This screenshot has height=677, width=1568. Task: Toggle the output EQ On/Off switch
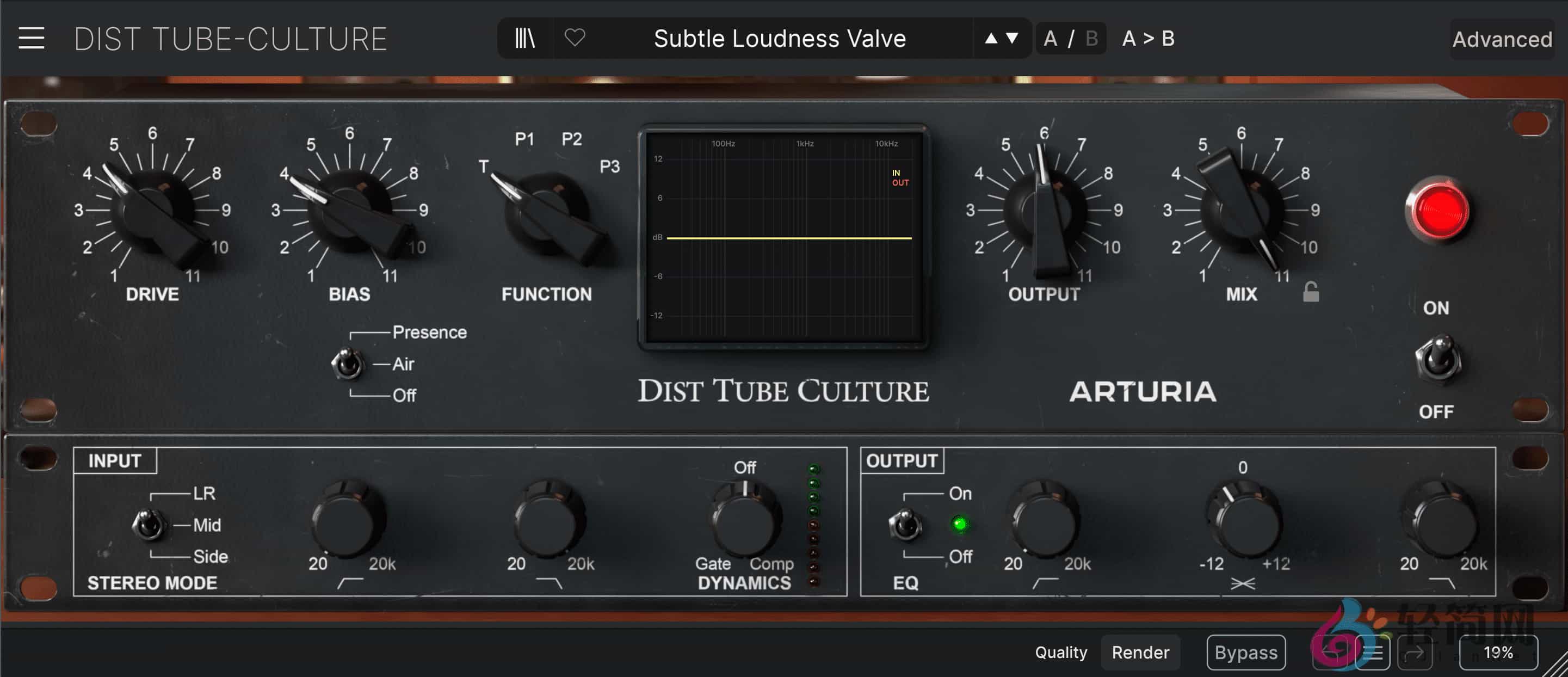click(906, 525)
